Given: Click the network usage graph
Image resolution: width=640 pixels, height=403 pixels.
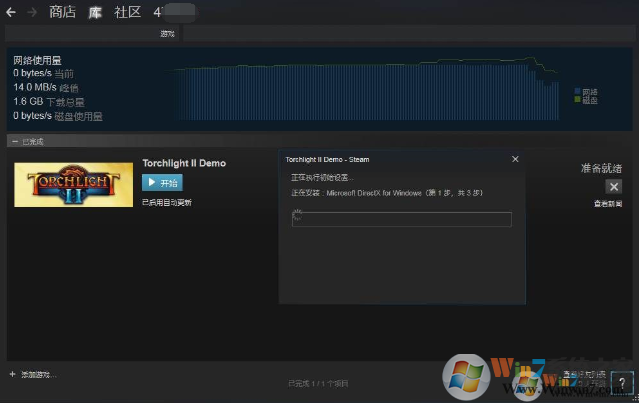Looking at the screenshot, I should (360, 95).
